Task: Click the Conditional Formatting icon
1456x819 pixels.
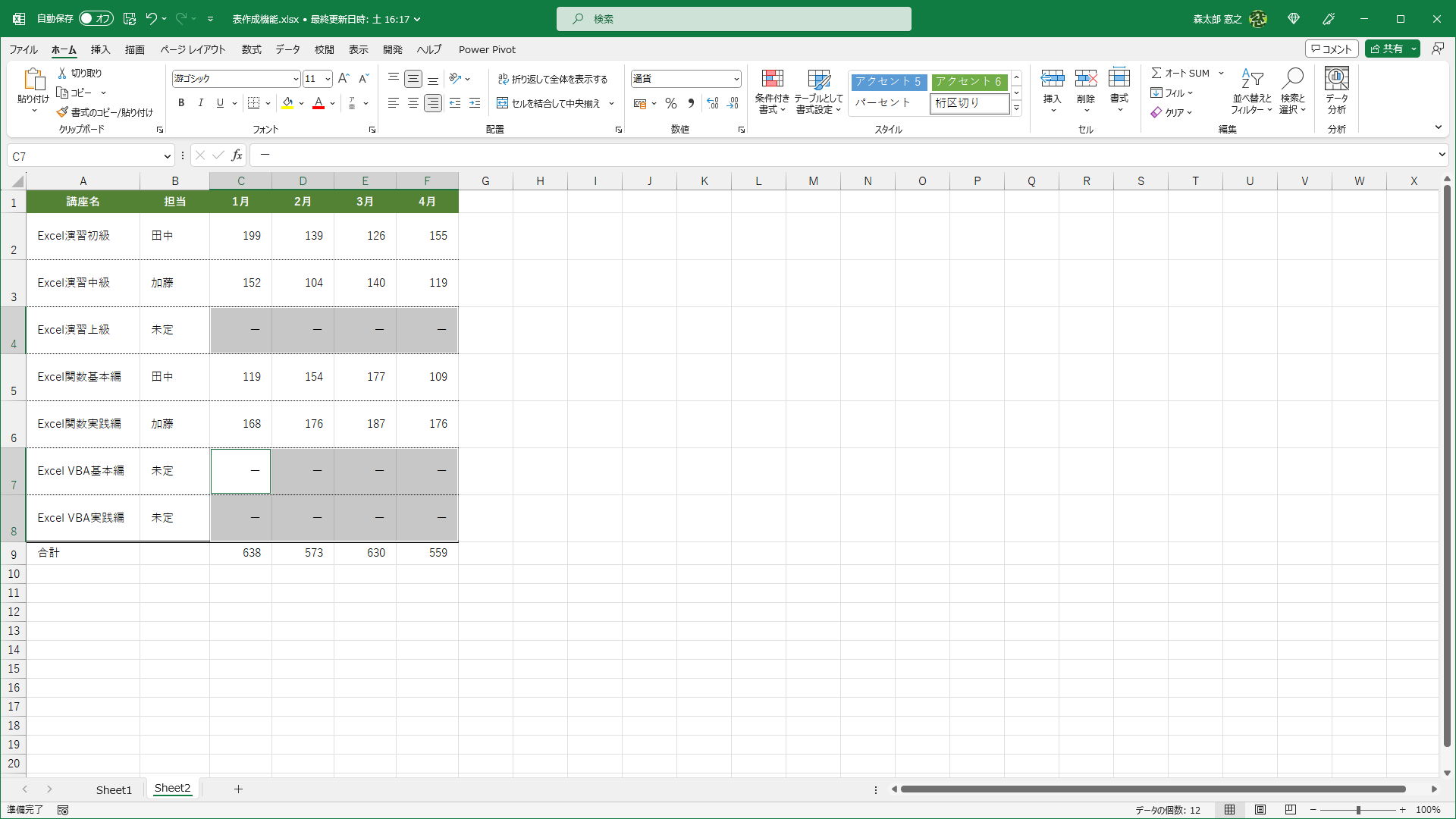Action: (x=772, y=79)
